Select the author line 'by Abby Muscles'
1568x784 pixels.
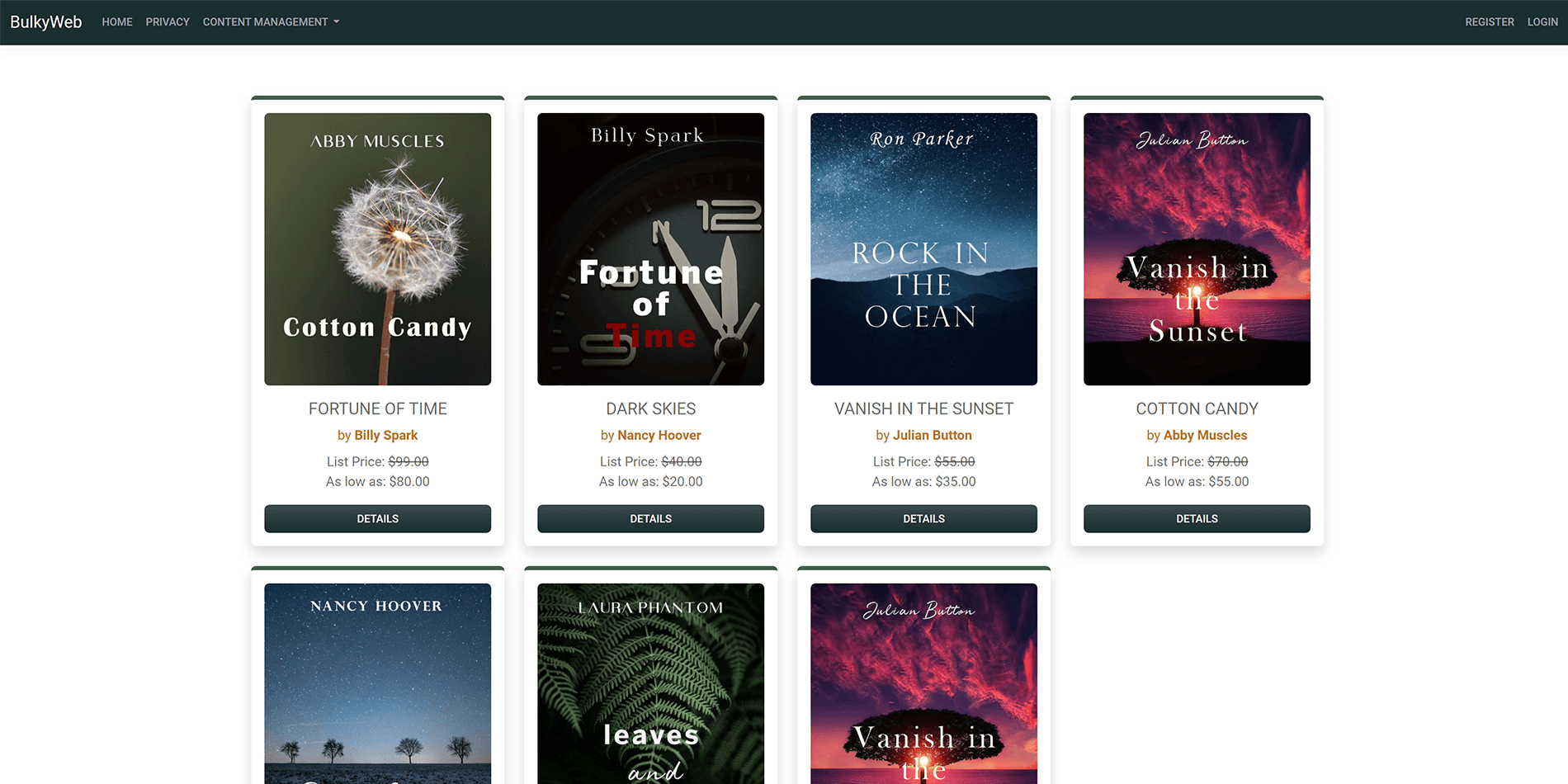click(1197, 435)
